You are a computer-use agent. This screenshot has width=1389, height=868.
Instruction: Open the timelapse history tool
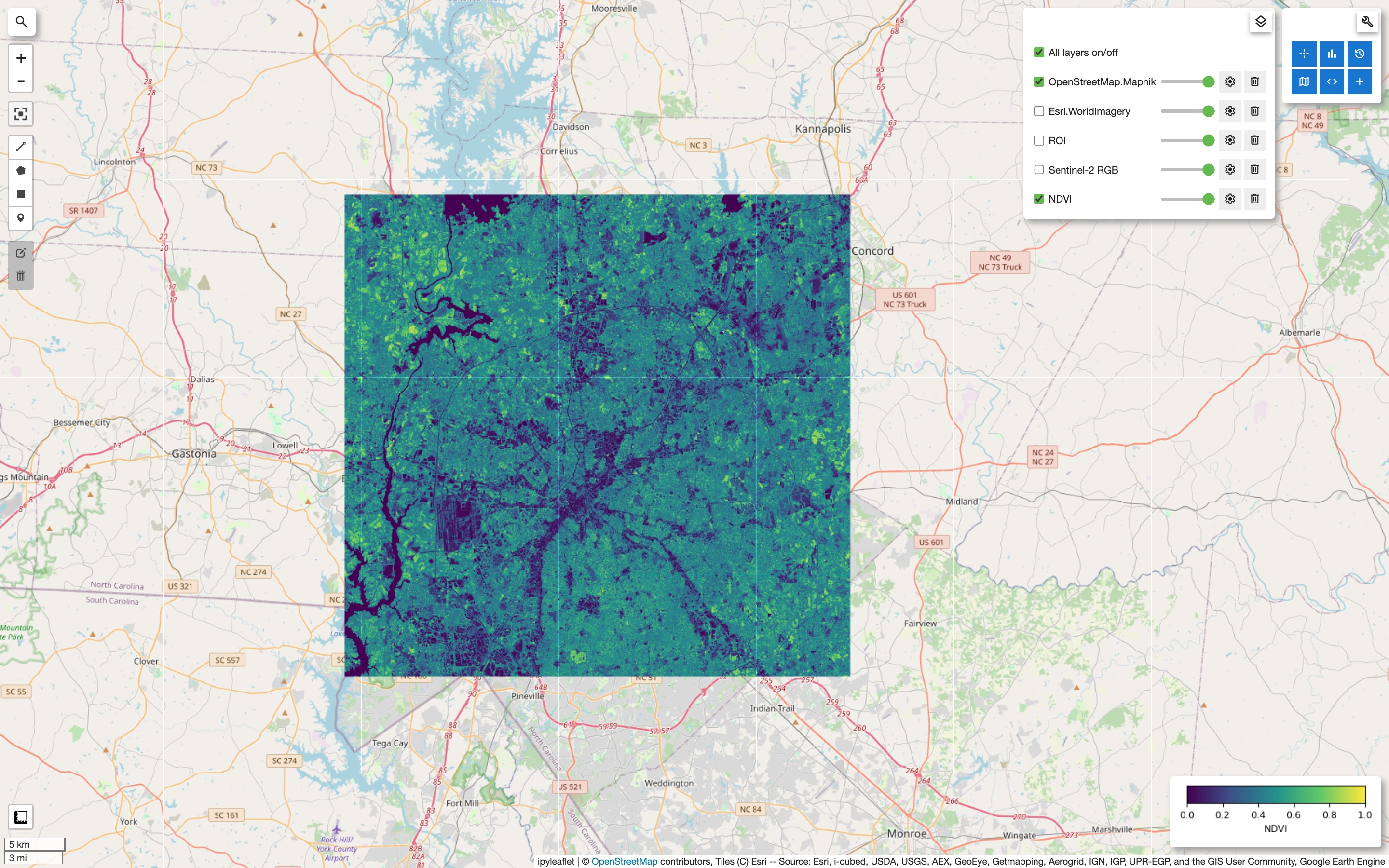tap(1359, 54)
